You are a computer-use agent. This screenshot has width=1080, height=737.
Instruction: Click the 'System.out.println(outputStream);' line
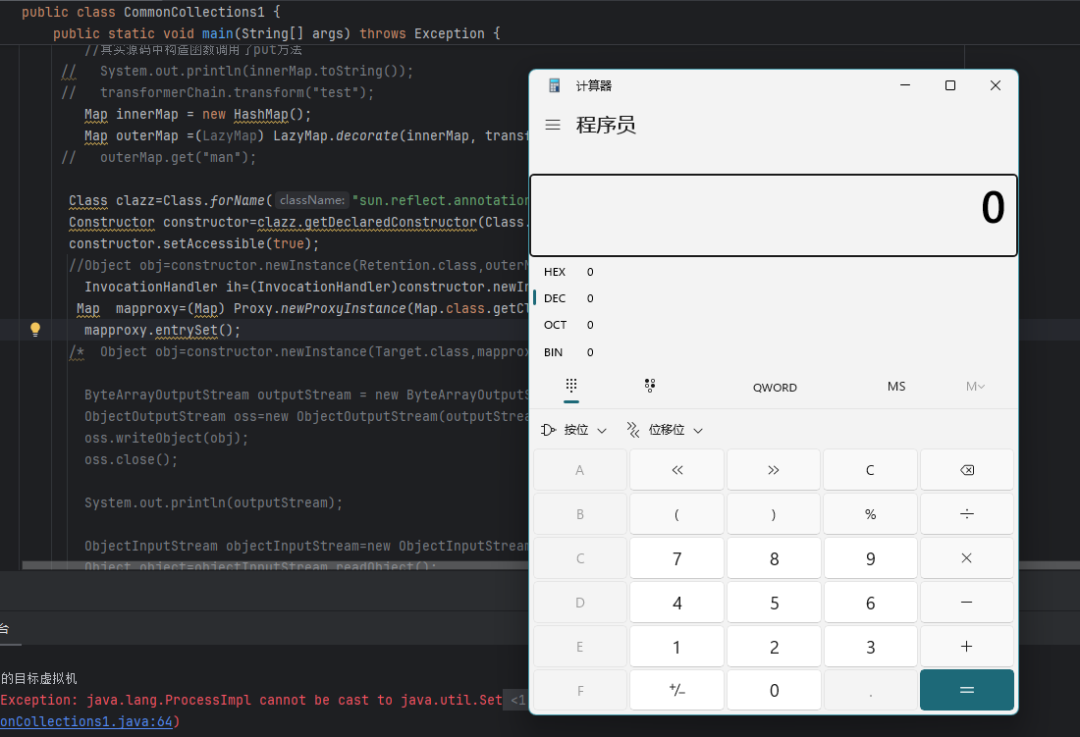tap(214, 503)
